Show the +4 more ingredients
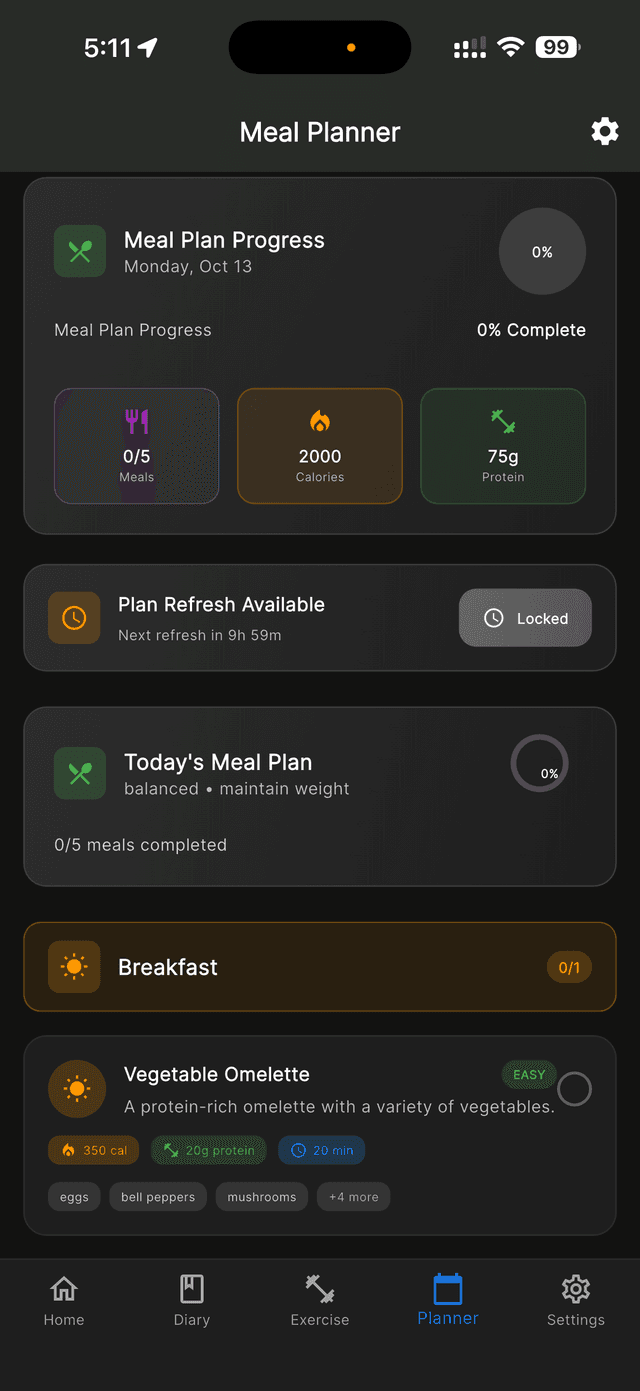This screenshot has width=640, height=1391. click(353, 1197)
